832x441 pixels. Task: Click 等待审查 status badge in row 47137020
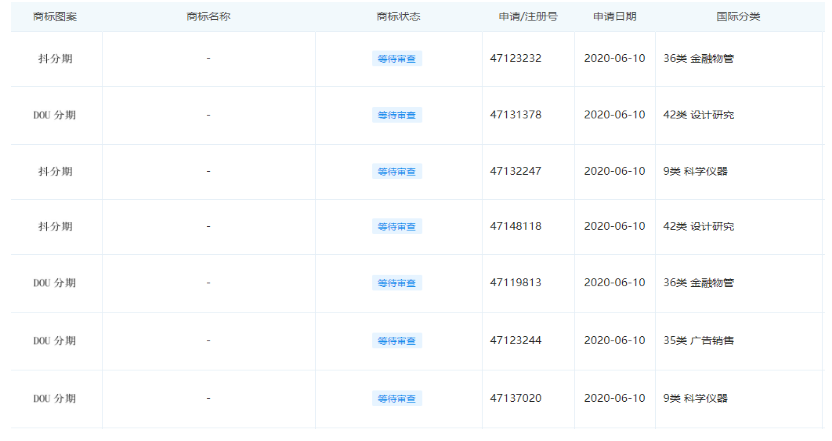click(397, 399)
